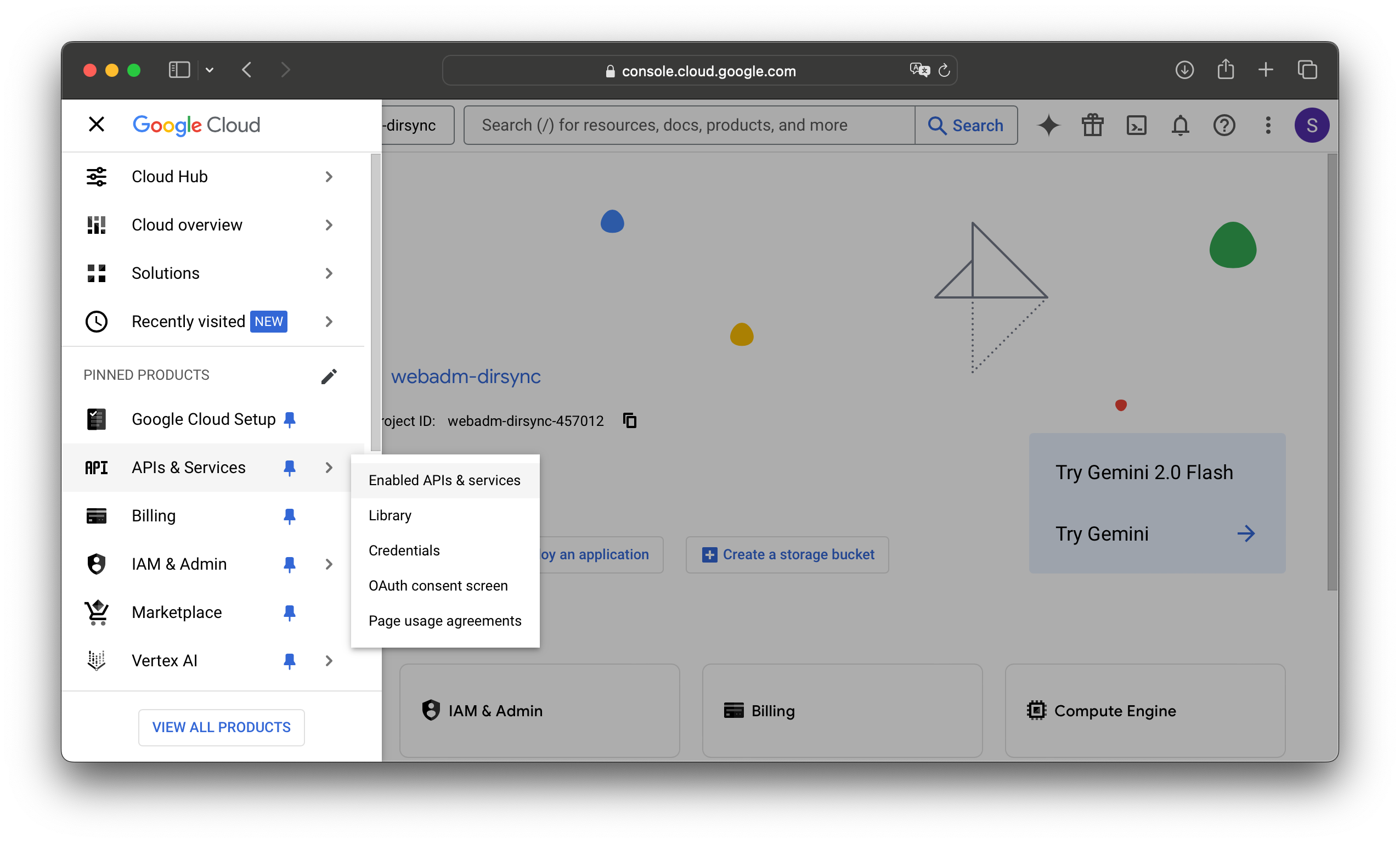Unpin IAM & Admin
This screenshot has height=843, width=1400.
(x=290, y=564)
